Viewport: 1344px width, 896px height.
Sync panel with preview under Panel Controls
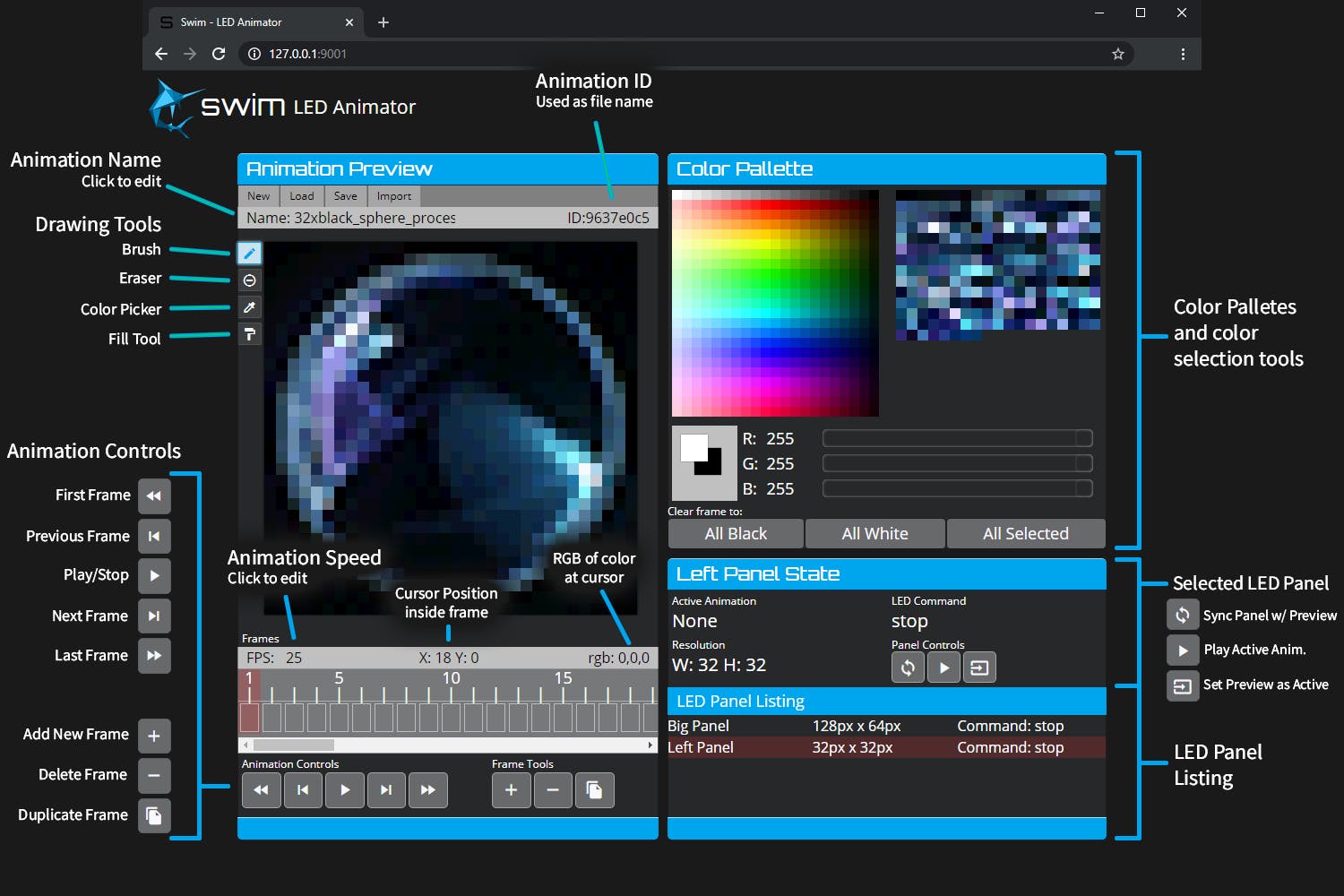pyautogui.click(x=908, y=668)
